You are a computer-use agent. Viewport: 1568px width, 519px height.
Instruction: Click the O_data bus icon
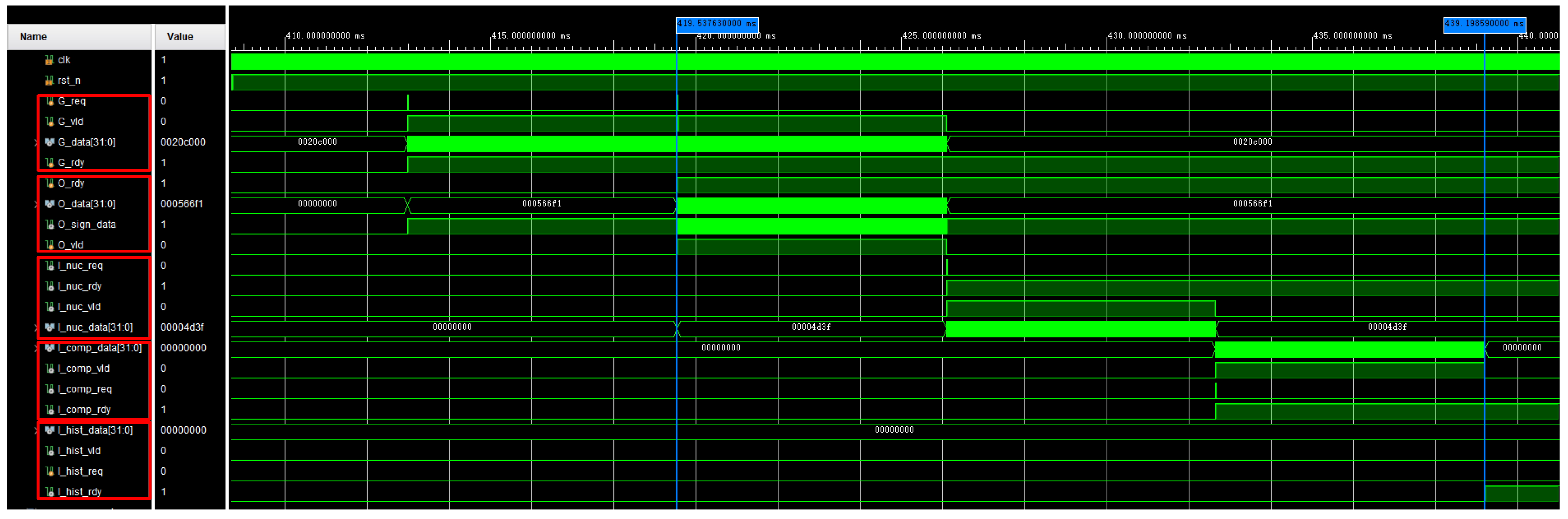point(49,204)
